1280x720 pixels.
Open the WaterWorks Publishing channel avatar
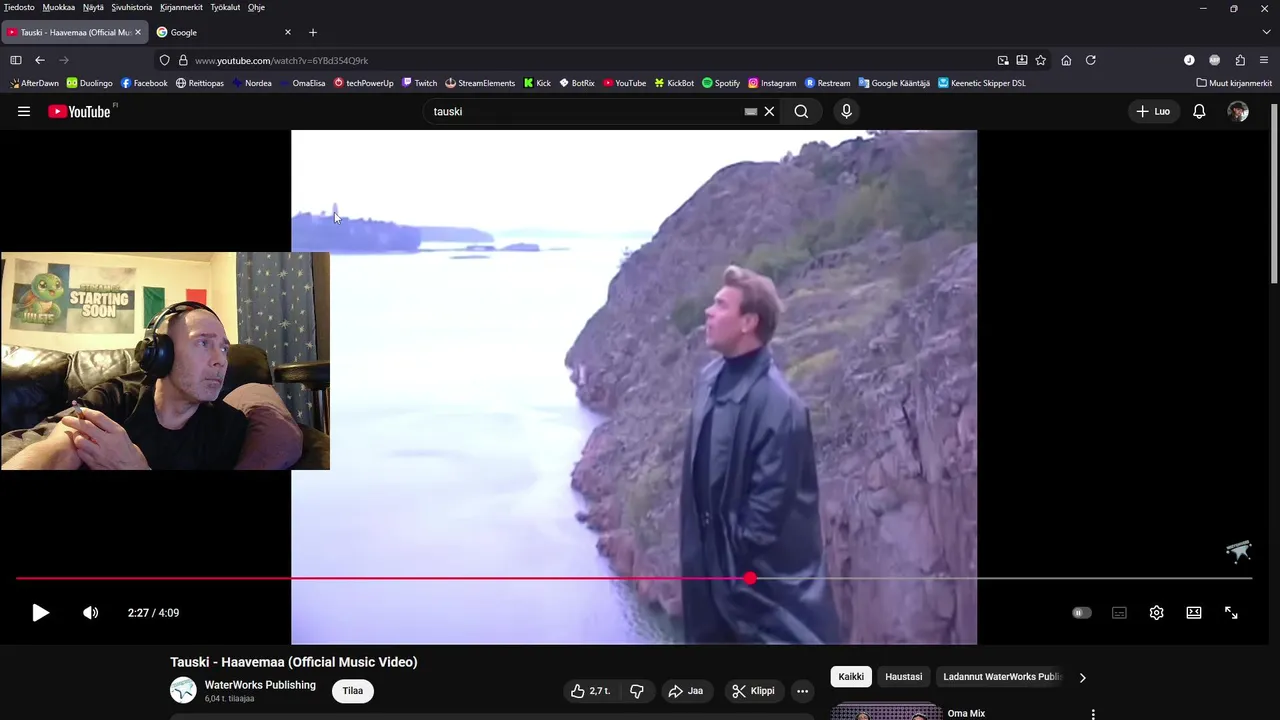click(183, 690)
